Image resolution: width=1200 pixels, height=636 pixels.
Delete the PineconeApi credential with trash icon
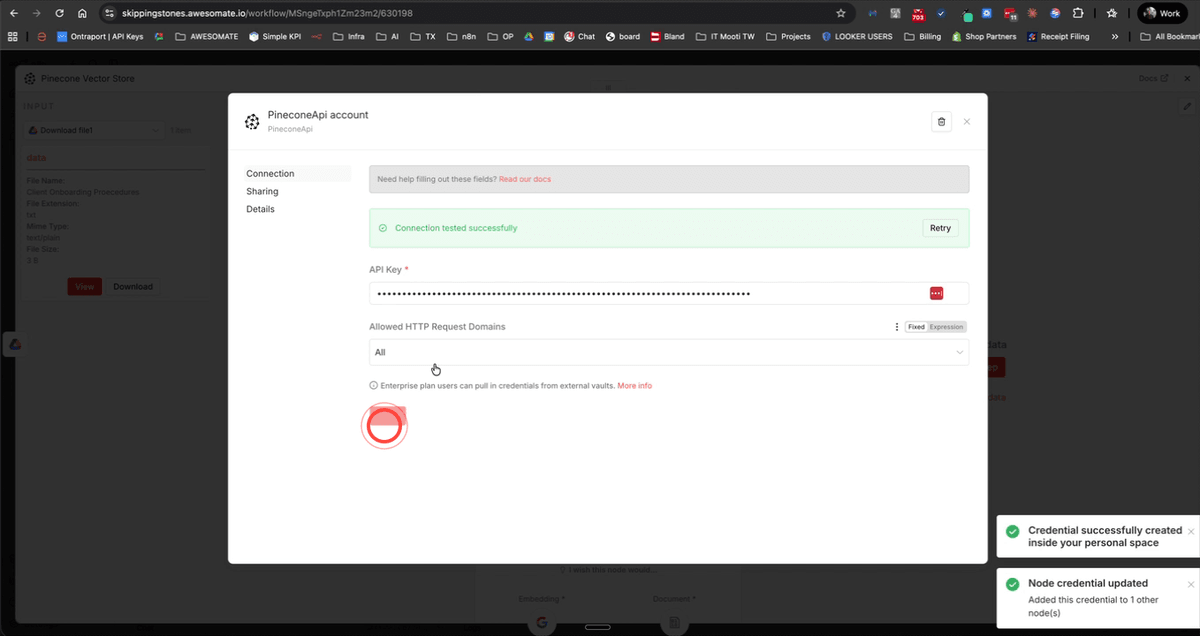pos(941,122)
